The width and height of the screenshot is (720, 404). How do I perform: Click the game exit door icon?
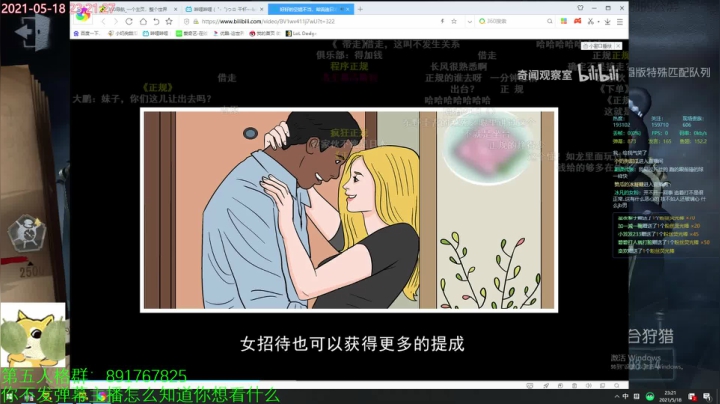[x=33, y=32]
